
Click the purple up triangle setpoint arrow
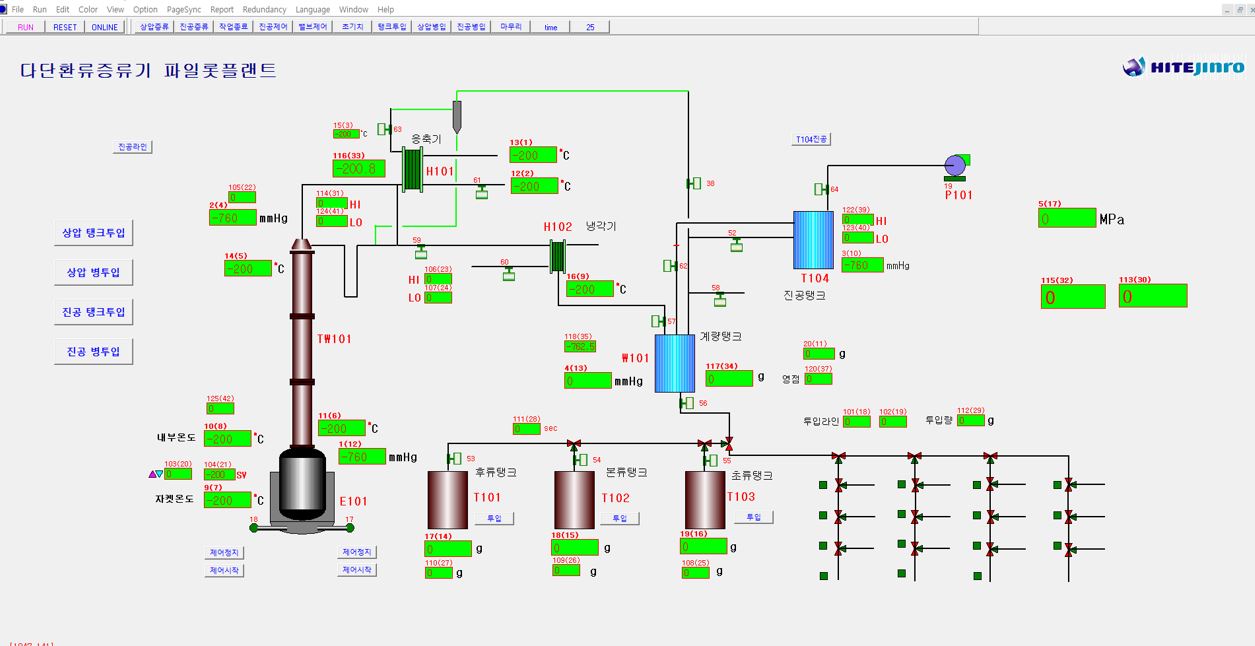152,474
